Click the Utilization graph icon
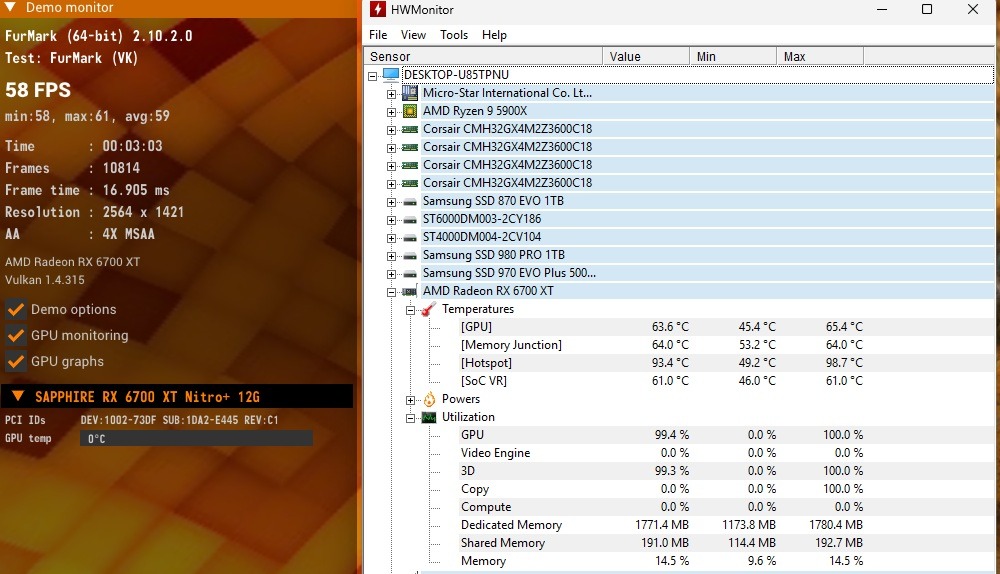Viewport: 1000px width, 574px height. coord(429,417)
